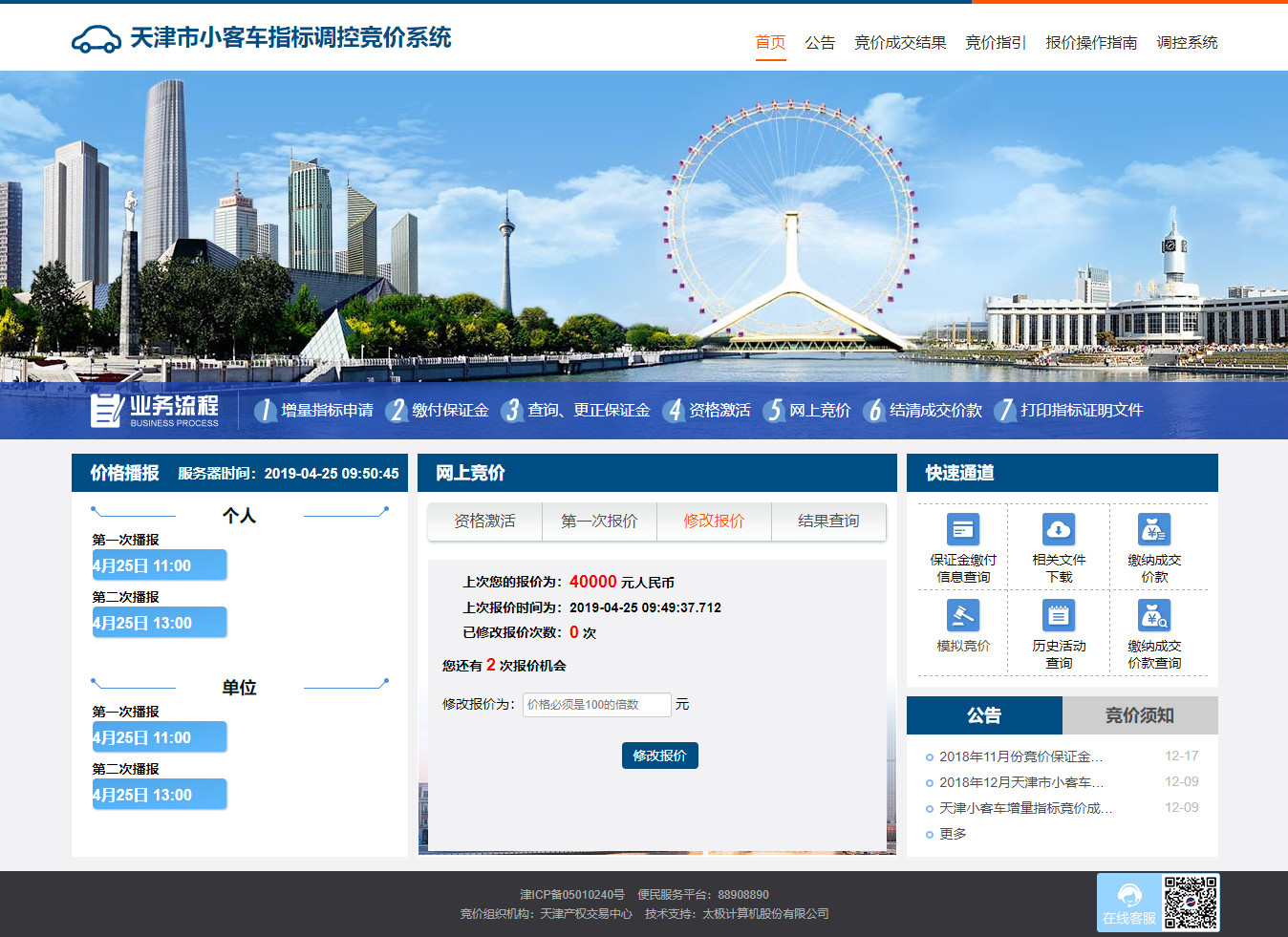The height and width of the screenshot is (937, 1288).
Task: Click the 12-17 notice date
Action: pos(1181,756)
